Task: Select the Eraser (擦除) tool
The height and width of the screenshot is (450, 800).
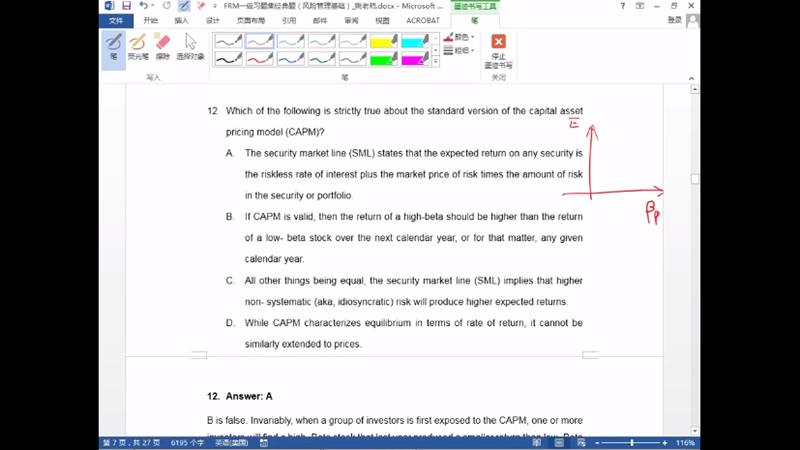Action: [162, 47]
